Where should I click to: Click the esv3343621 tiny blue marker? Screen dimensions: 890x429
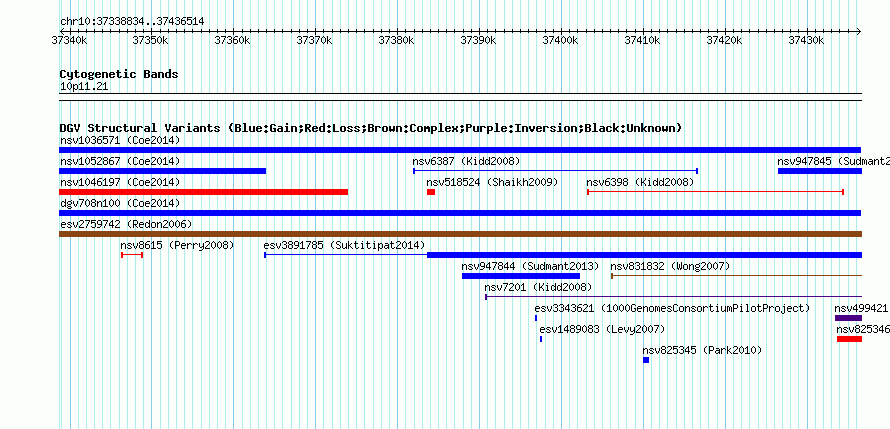point(536,318)
